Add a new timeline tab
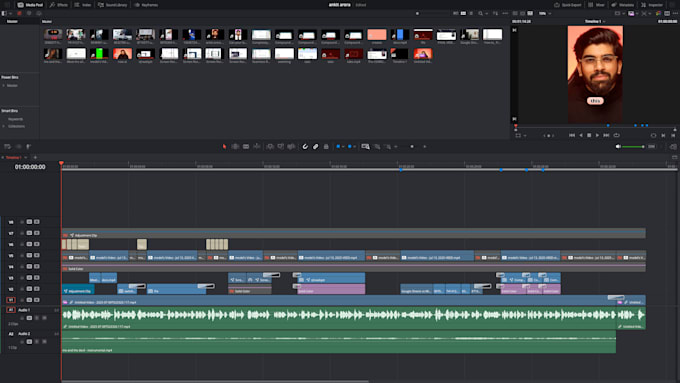This screenshot has height=383, width=680. (35, 157)
